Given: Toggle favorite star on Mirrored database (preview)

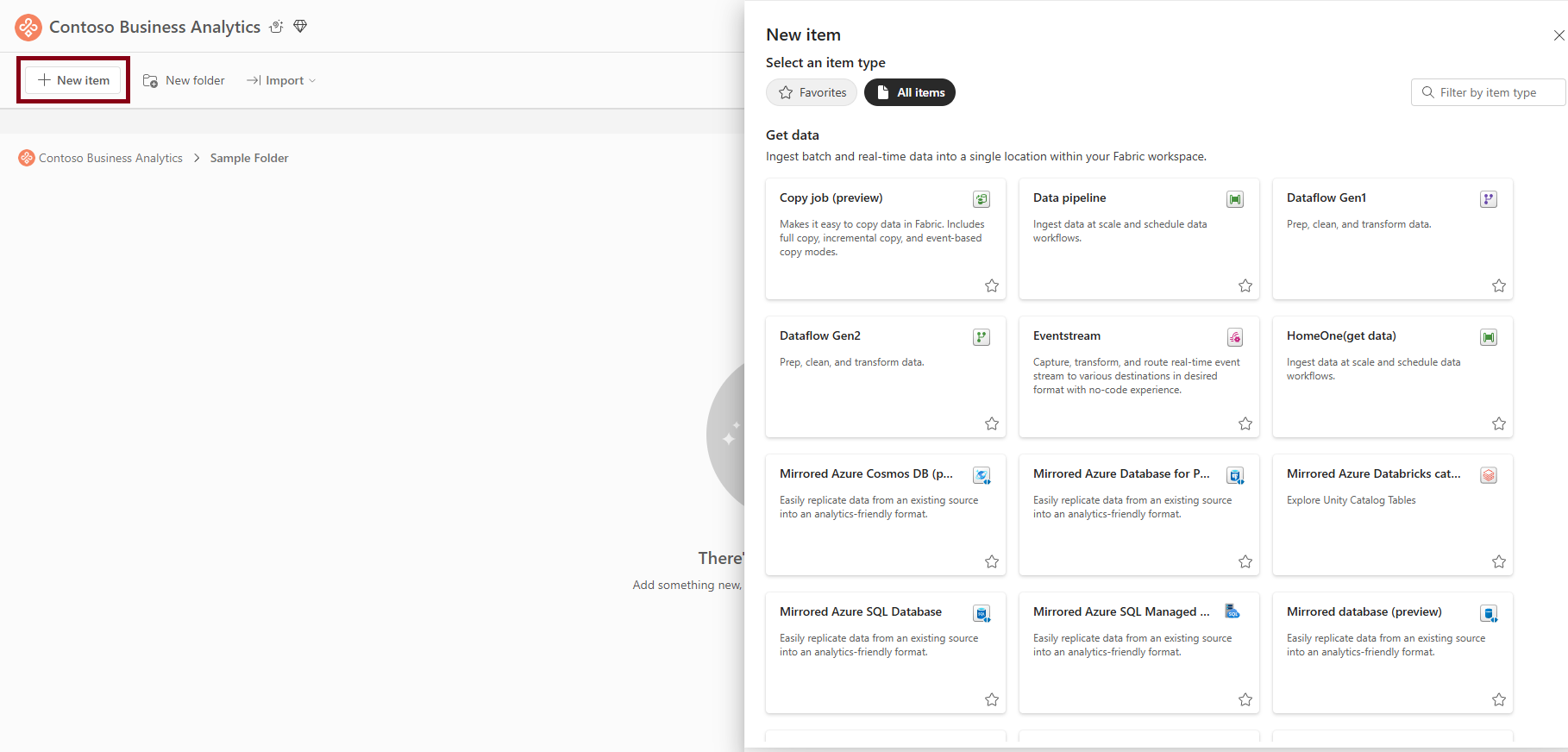Looking at the screenshot, I should 1499,699.
